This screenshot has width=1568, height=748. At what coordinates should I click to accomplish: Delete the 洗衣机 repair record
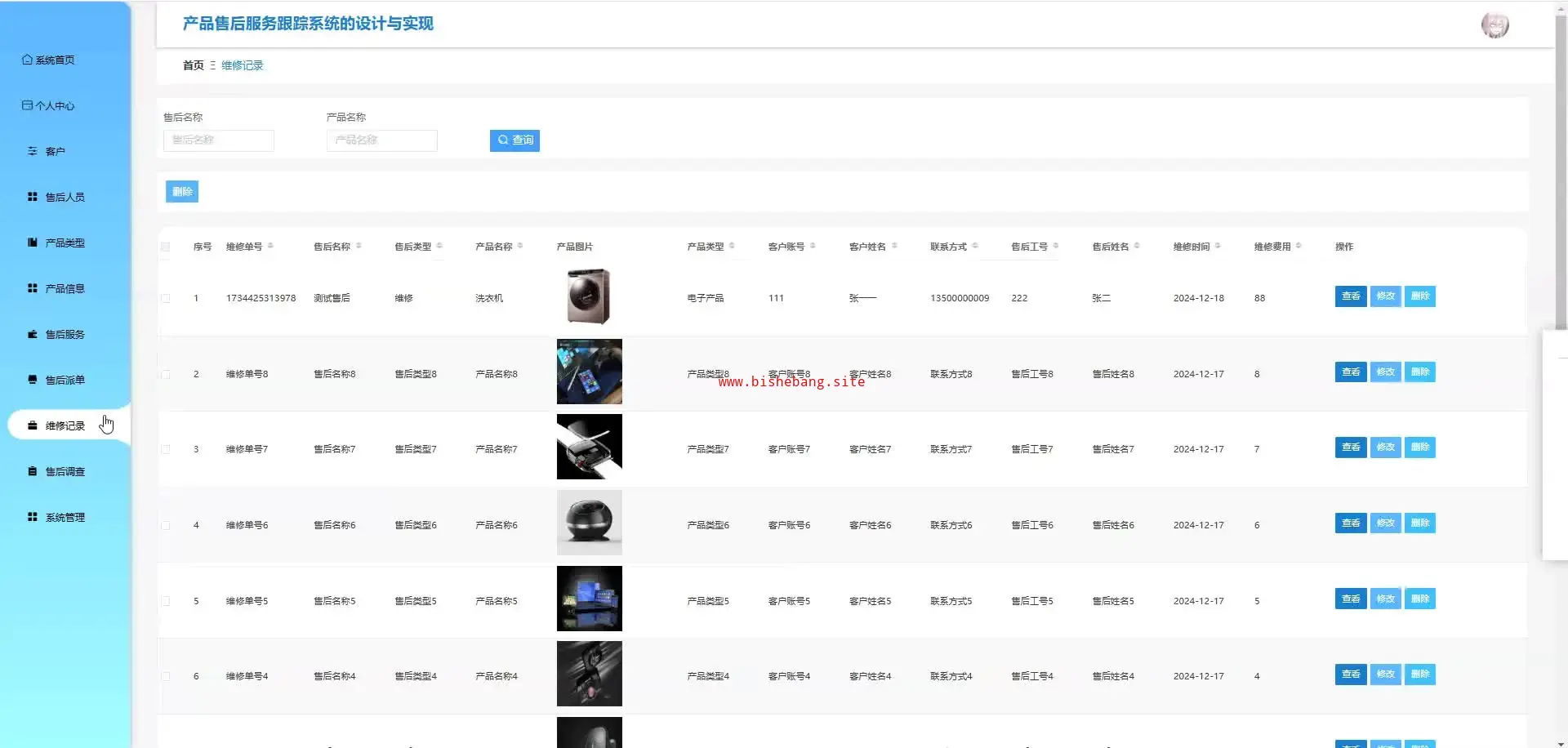[1420, 296]
